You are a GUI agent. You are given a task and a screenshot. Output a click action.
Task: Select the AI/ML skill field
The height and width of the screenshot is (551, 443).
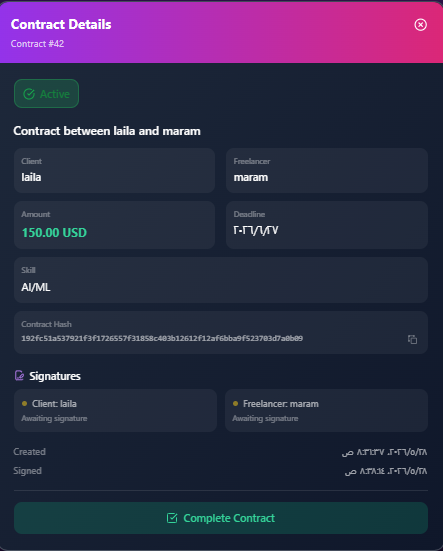[x=221, y=280]
